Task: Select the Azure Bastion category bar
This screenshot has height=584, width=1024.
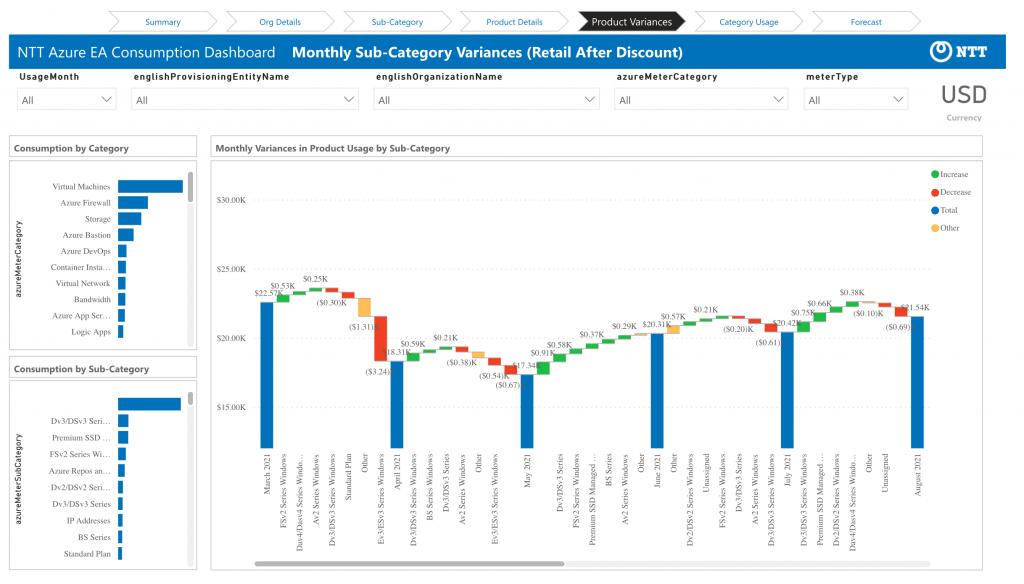Action: [126, 235]
